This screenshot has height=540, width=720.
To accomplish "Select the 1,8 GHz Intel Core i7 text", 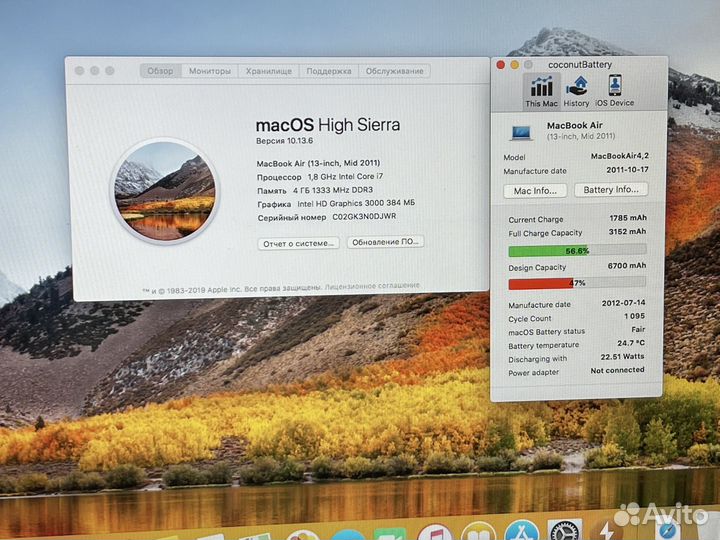I will point(345,176).
